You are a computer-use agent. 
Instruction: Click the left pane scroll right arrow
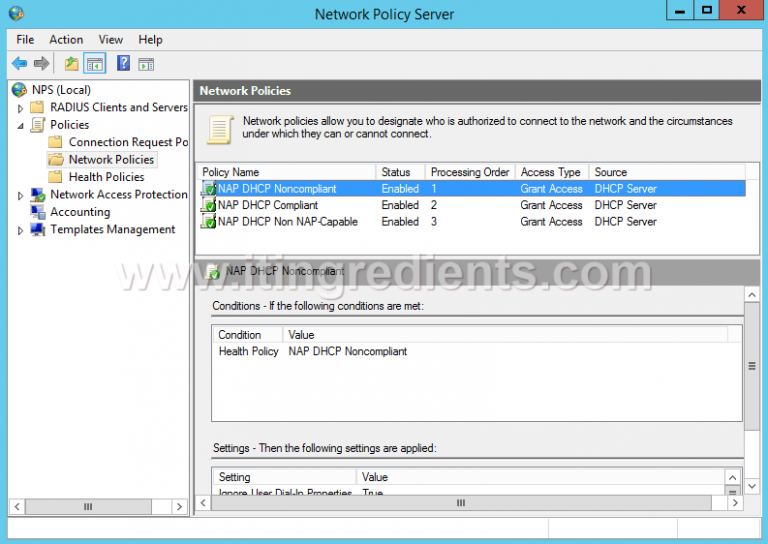[179, 506]
